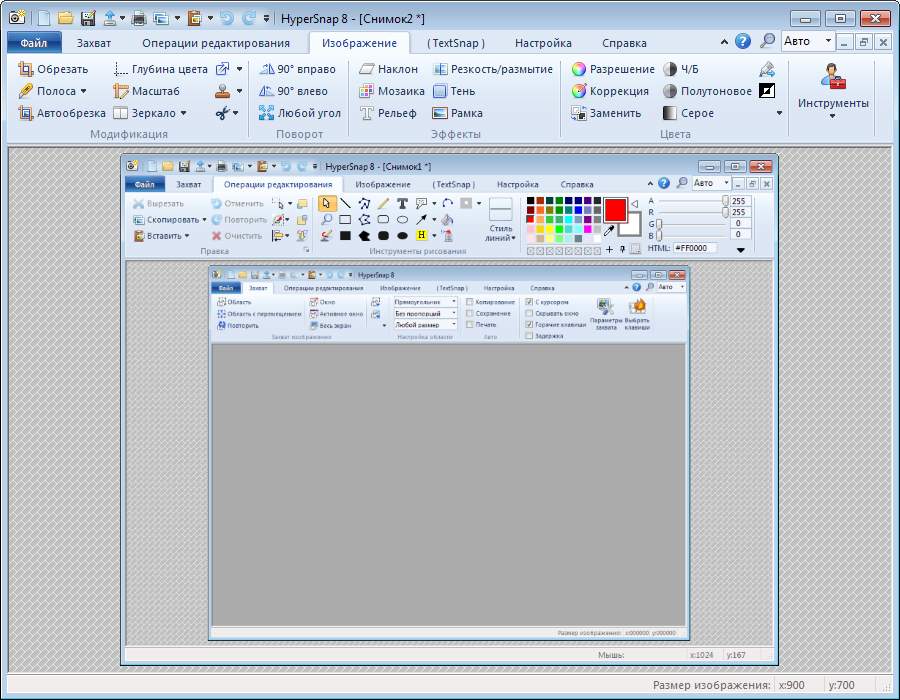Open the Авто combo box in main ribbon
900x700 pixels.
[x=808, y=42]
